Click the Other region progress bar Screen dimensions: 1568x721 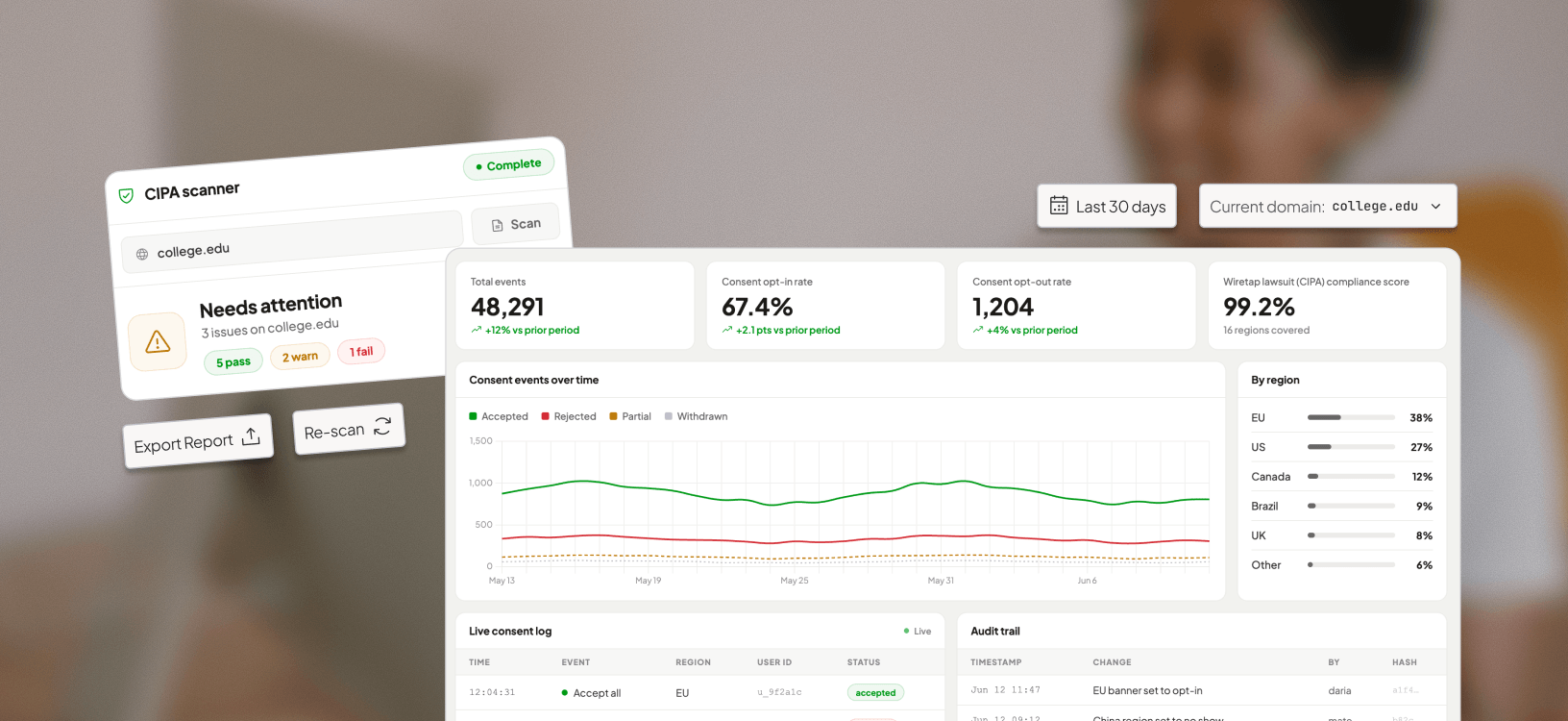pos(1351,565)
